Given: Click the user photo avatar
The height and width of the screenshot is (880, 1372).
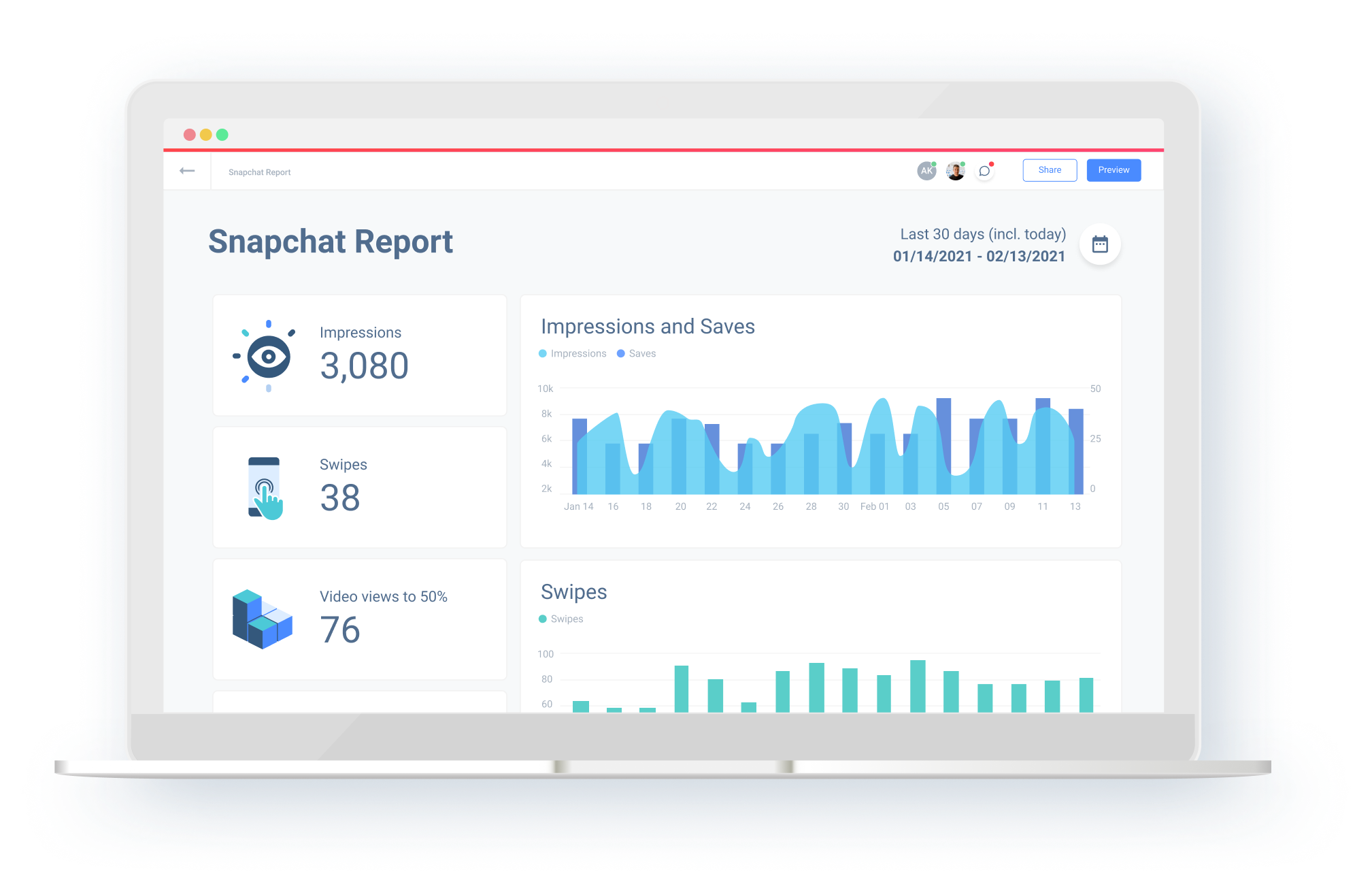Looking at the screenshot, I should coord(955,171).
